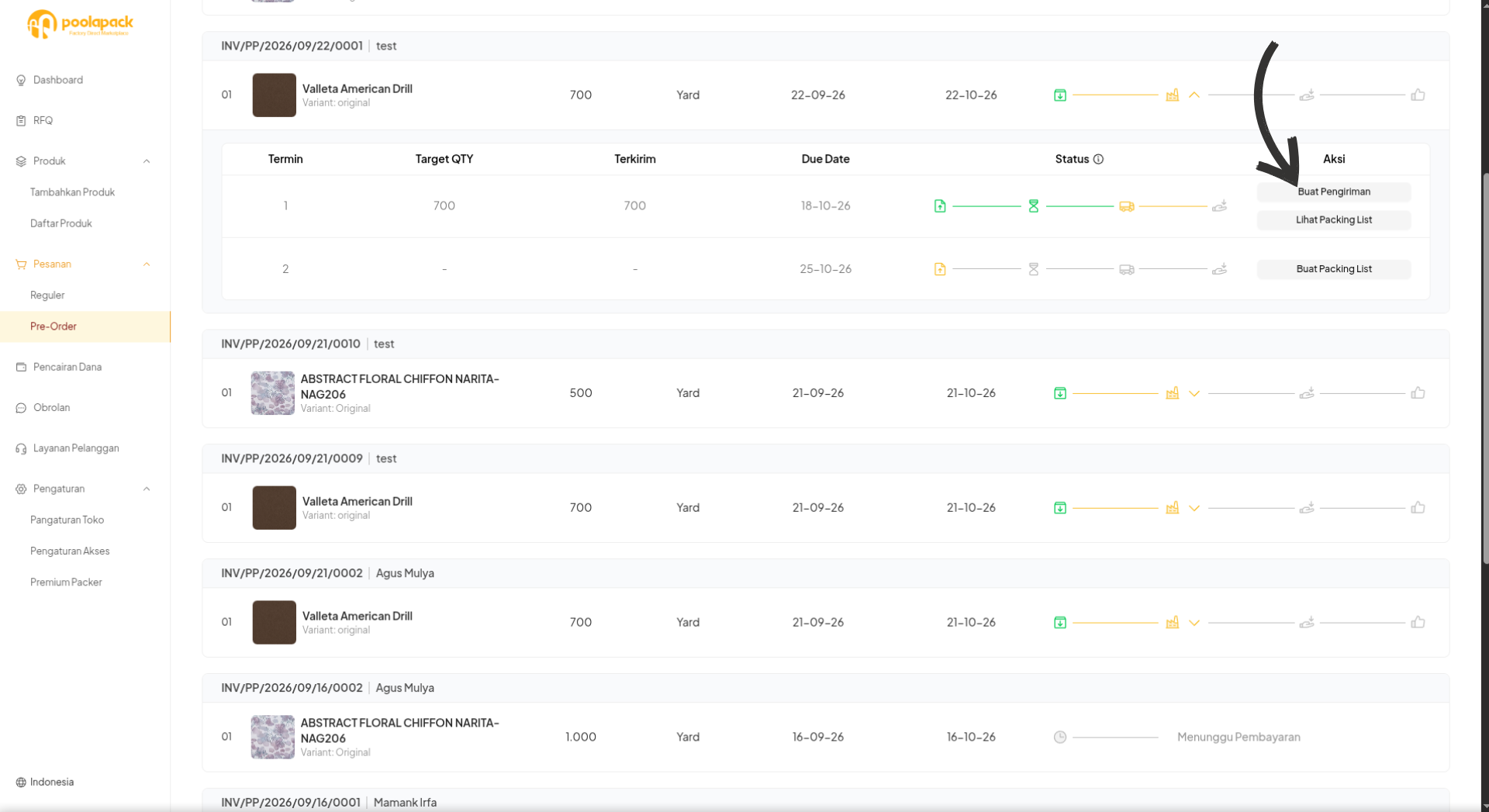Click the production status icon for invoice 09/22/0001
This screenshot has height=812, width=1489.
pos(1173,95)
